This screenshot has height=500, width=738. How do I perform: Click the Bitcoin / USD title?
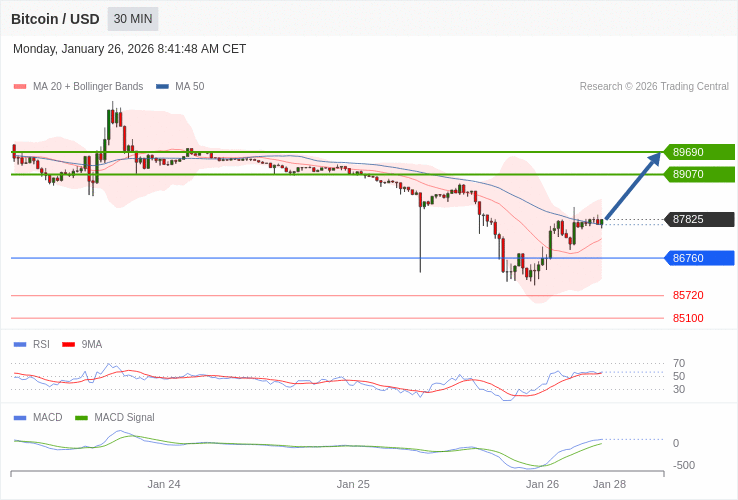55,19
